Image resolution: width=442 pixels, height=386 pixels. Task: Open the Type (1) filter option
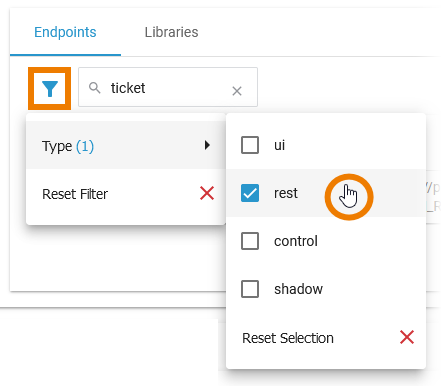click(126, 145)
